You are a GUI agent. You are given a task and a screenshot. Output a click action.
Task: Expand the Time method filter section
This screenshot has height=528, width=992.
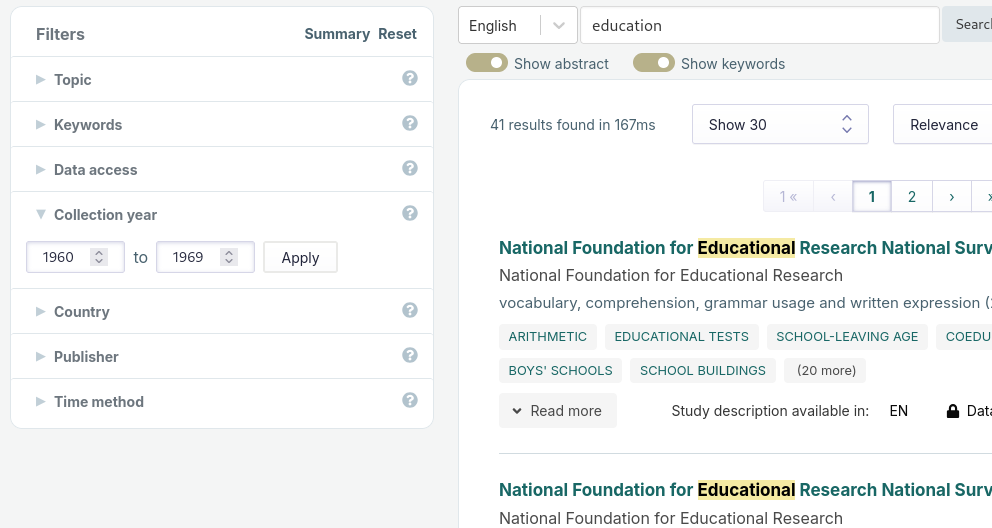pyautogui.click(x=221, y=401)
